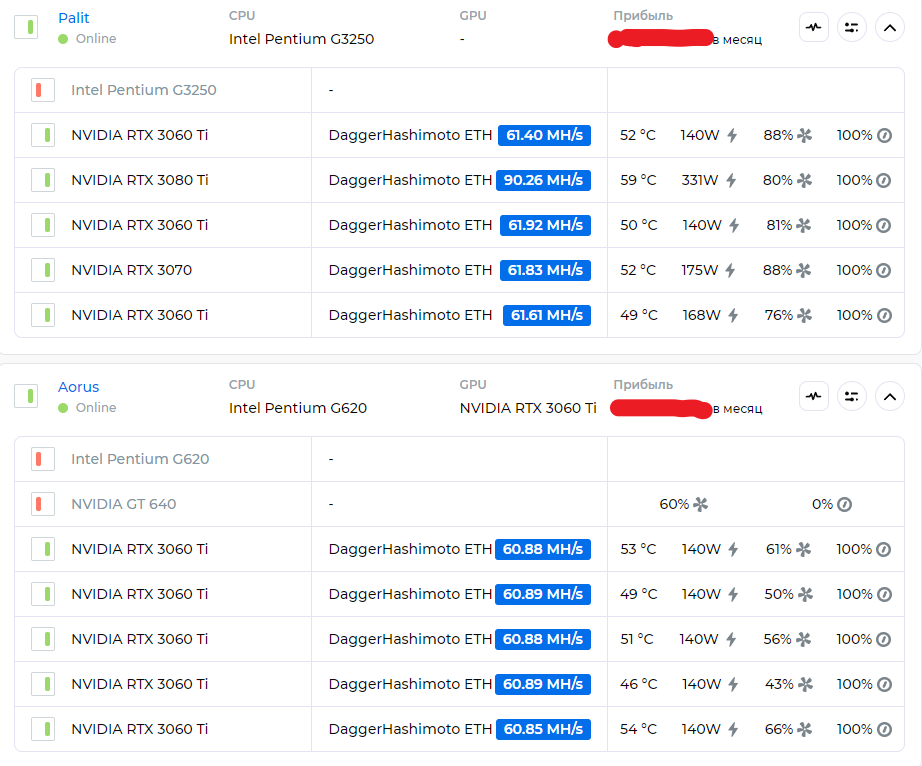Click the fan icon beside 61%
922x766 pixels.
pos(804,549)
